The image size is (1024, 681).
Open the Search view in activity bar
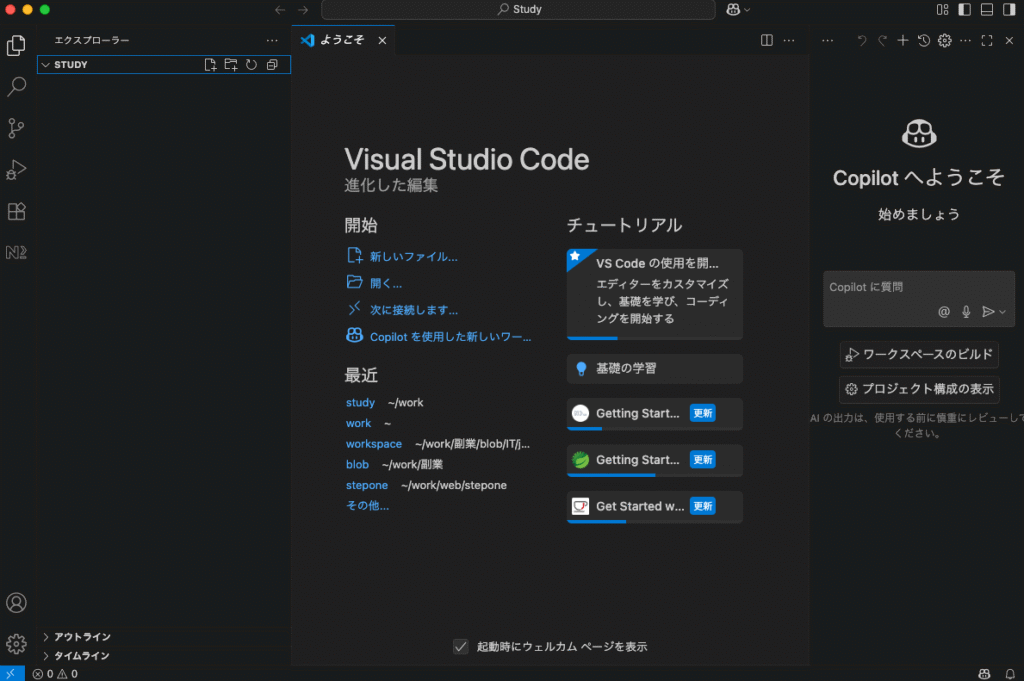pos(16,86)
